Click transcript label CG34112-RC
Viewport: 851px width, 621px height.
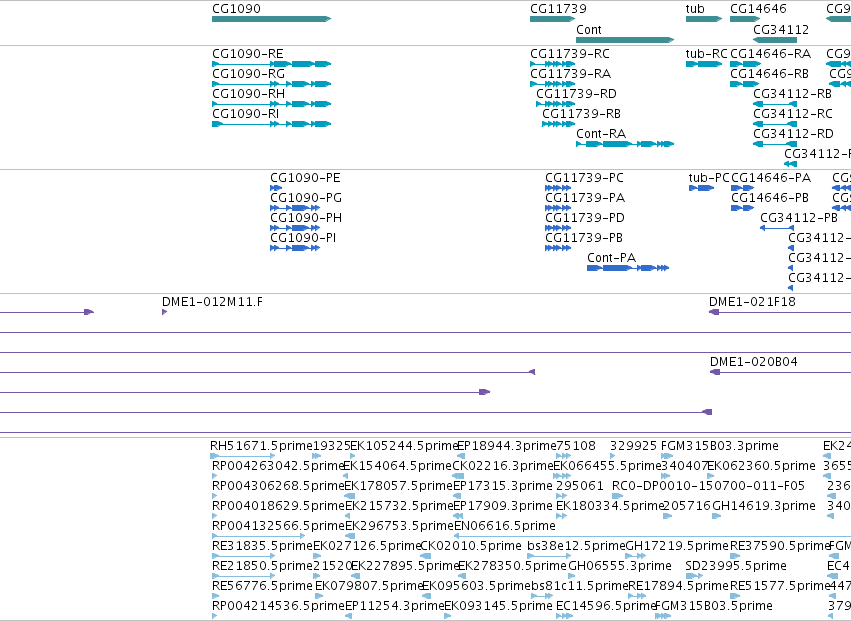(x=793, y=114)
